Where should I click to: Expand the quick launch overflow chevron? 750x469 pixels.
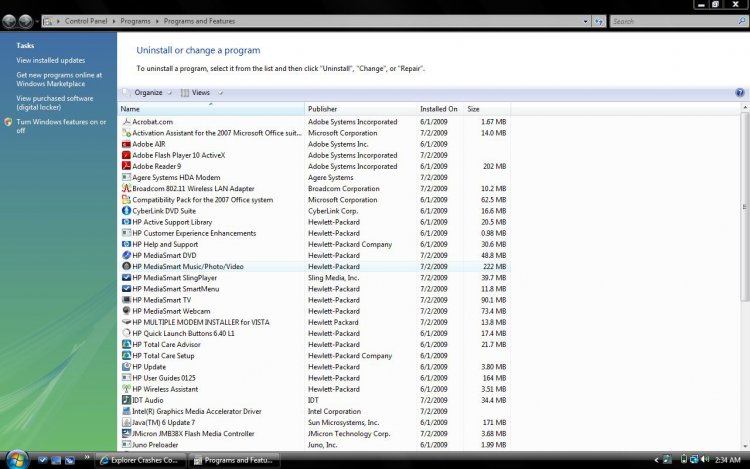tap(87, 458)
